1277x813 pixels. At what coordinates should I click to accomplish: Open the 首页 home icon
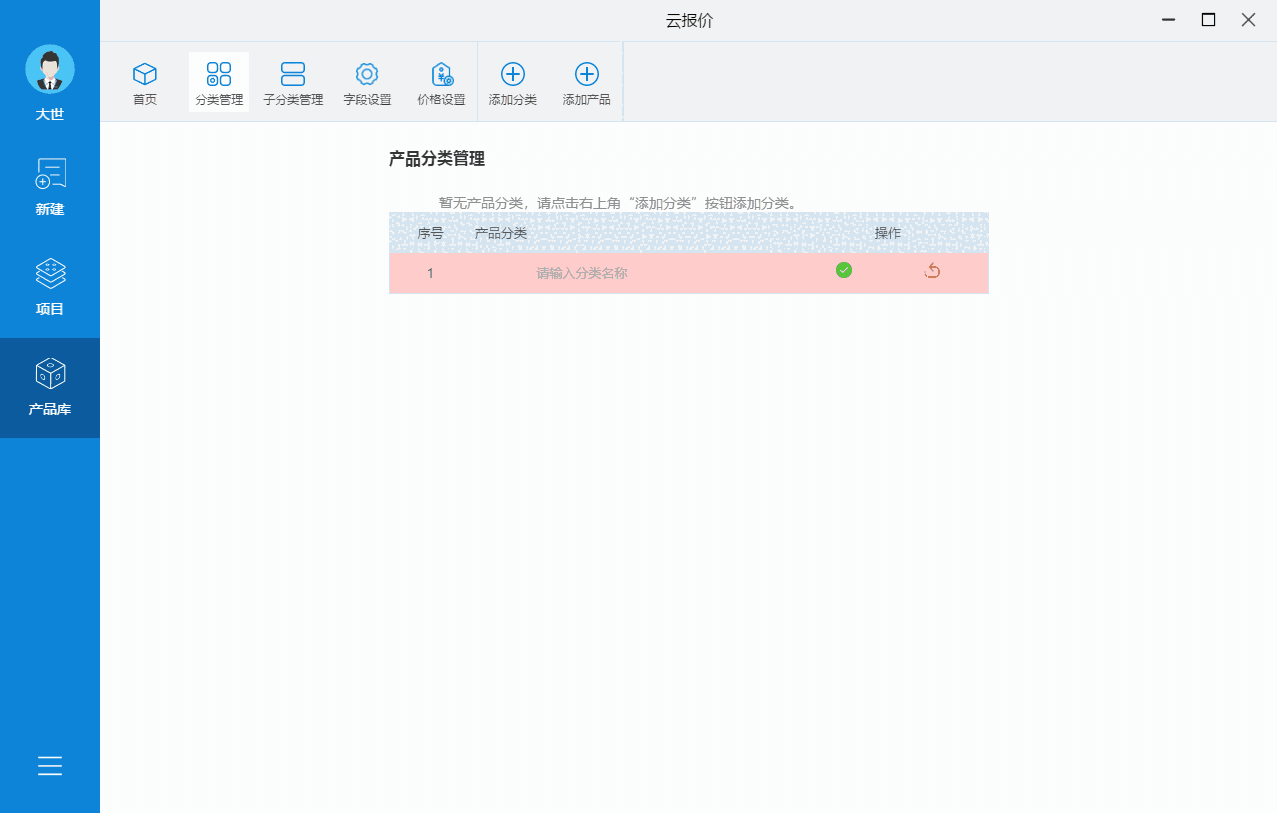click(144, 80)
